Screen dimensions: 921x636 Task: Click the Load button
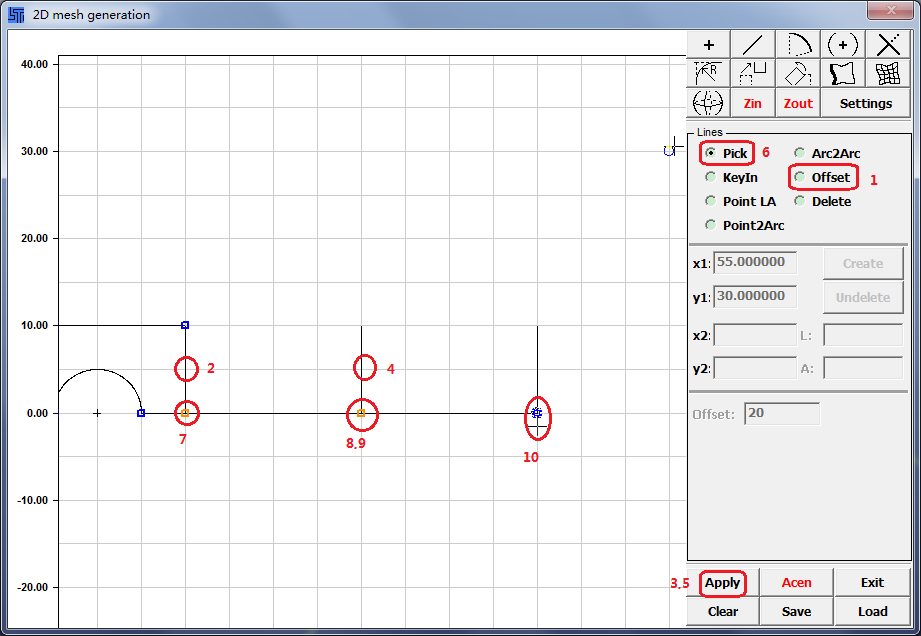pyautogui.click(x=872, y=611)
